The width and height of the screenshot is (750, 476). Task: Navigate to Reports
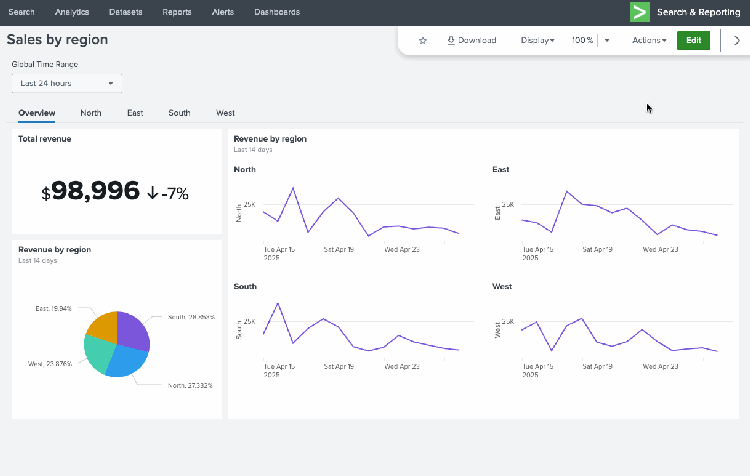[177, 13]
